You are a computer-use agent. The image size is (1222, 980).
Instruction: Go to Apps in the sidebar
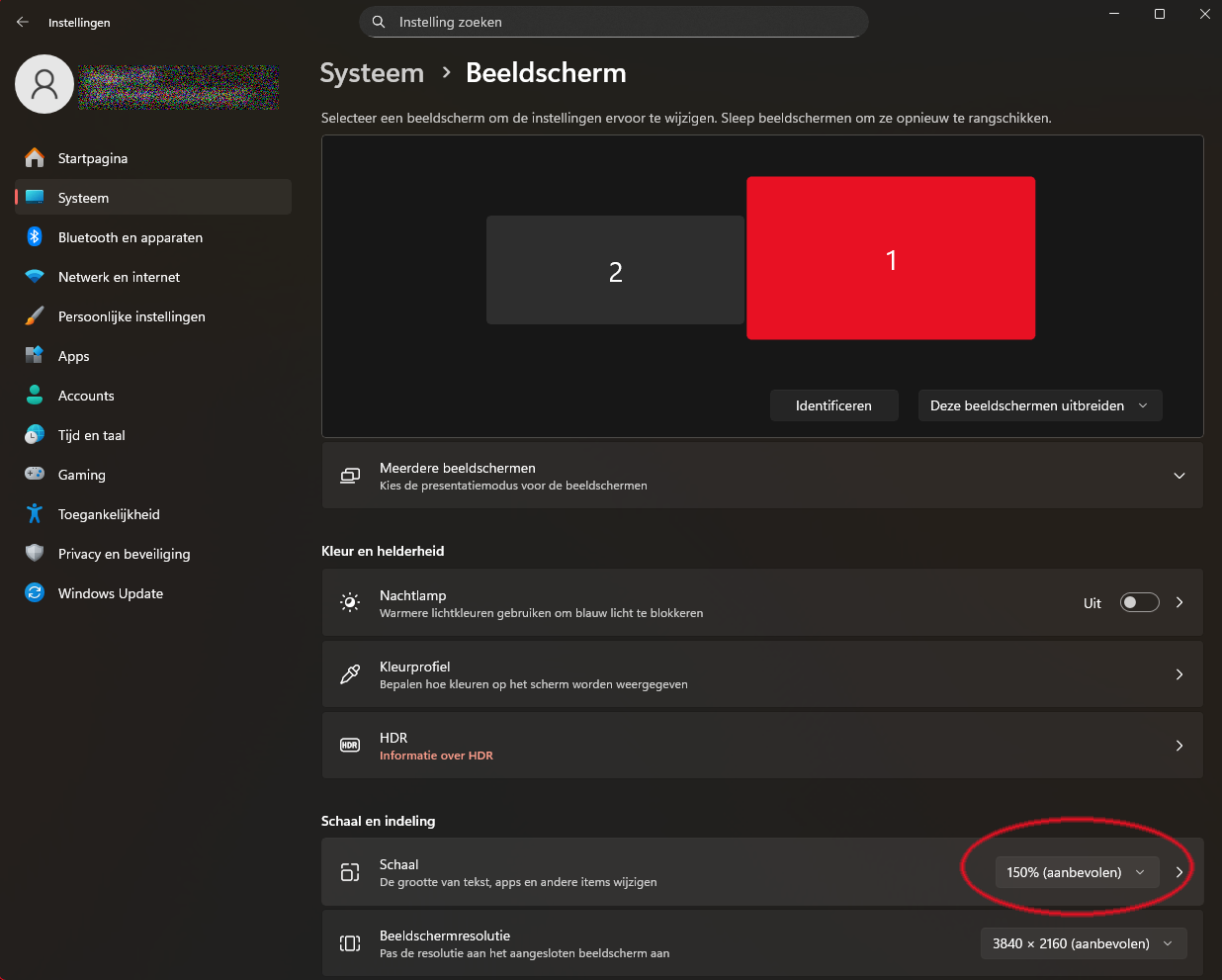74,356
